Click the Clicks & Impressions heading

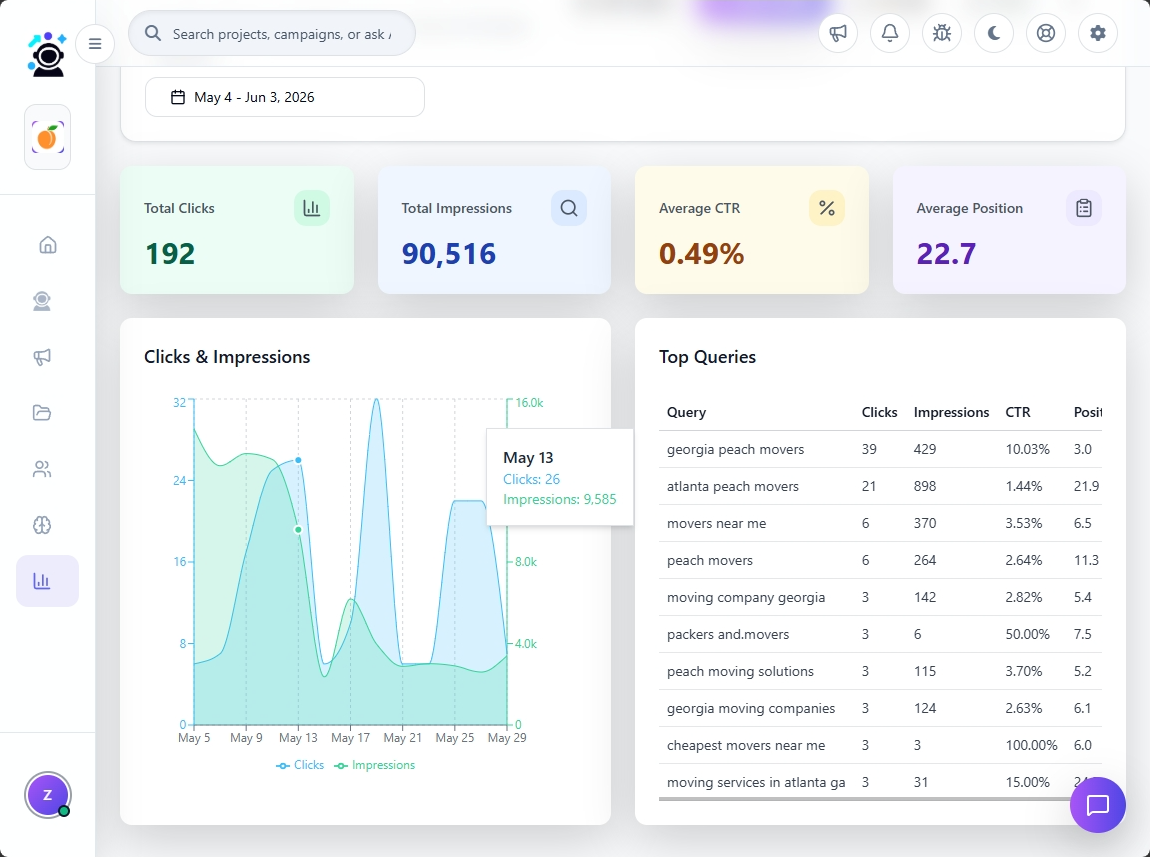[227, 357]
